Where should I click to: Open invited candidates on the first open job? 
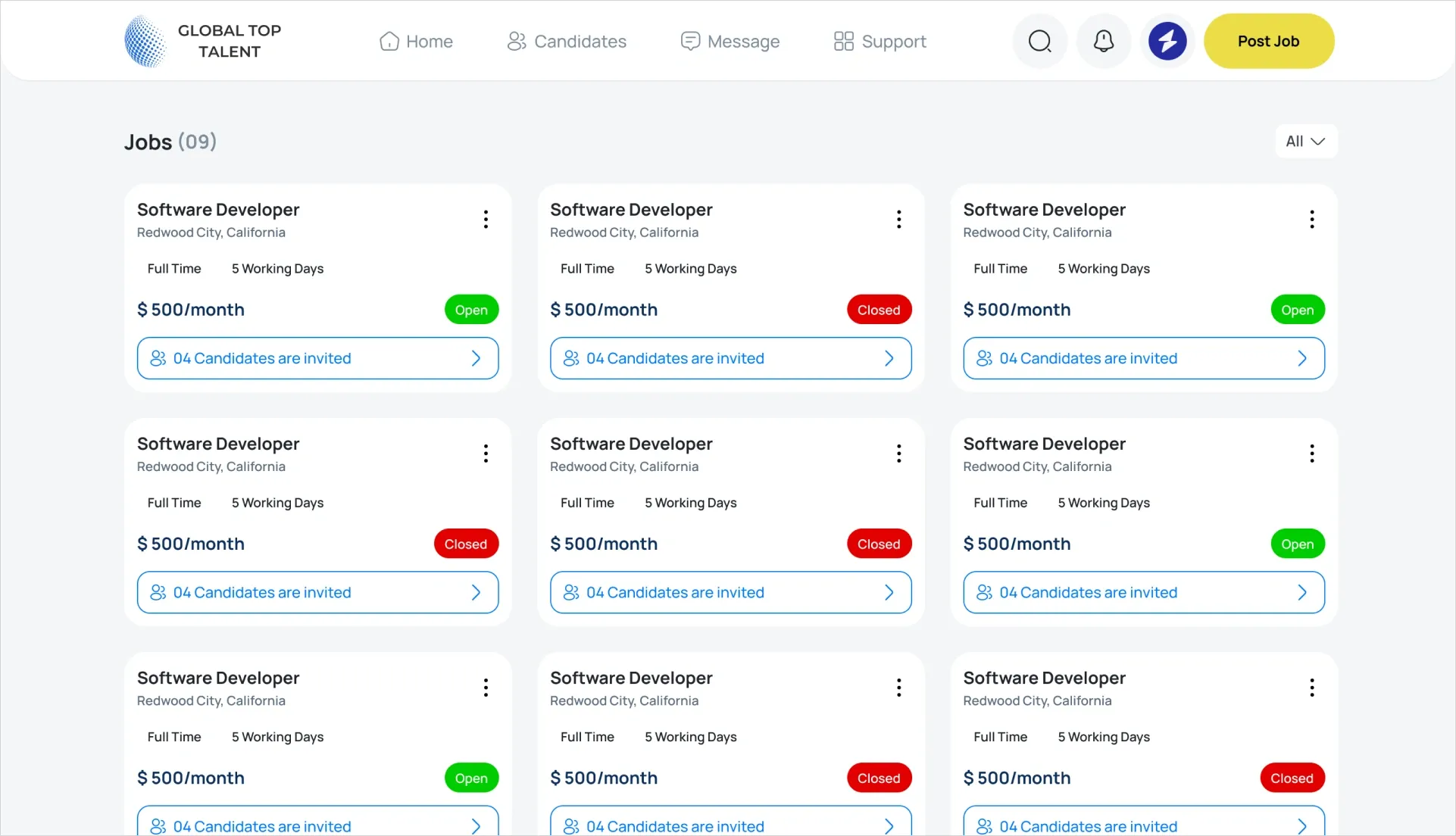(x=317, y=358)
